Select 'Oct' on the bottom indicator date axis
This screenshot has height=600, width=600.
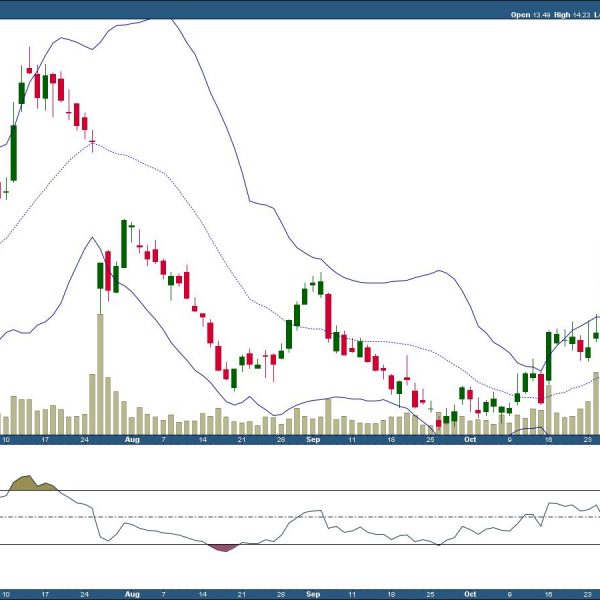pos(470,594)
